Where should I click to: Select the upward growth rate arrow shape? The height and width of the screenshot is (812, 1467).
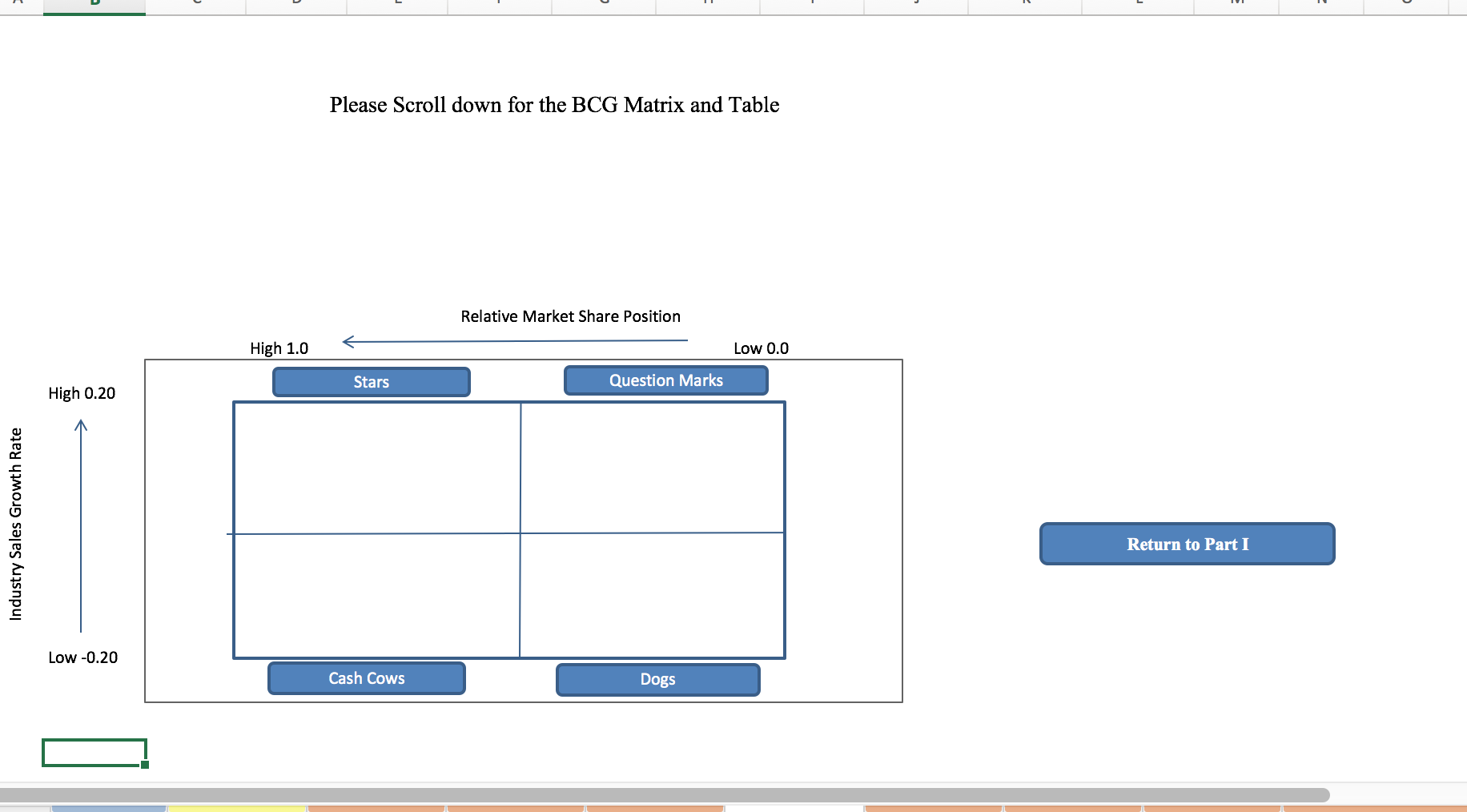[81, 525]
